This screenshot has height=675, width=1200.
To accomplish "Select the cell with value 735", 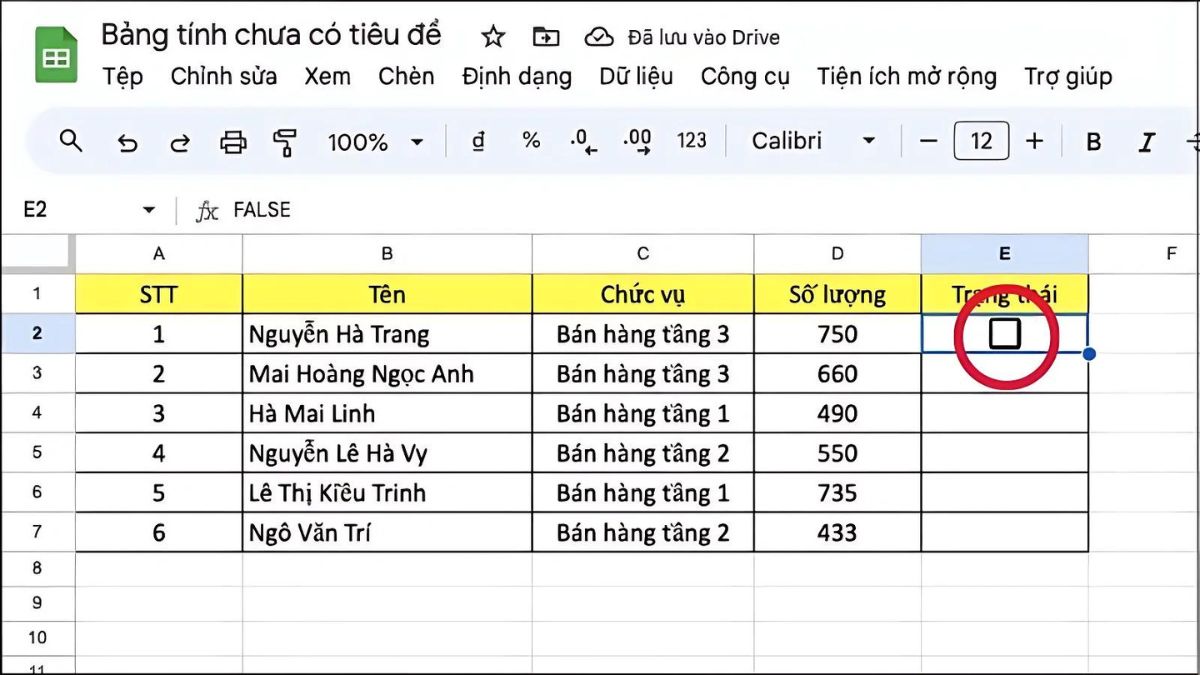I will click(838, 492).
